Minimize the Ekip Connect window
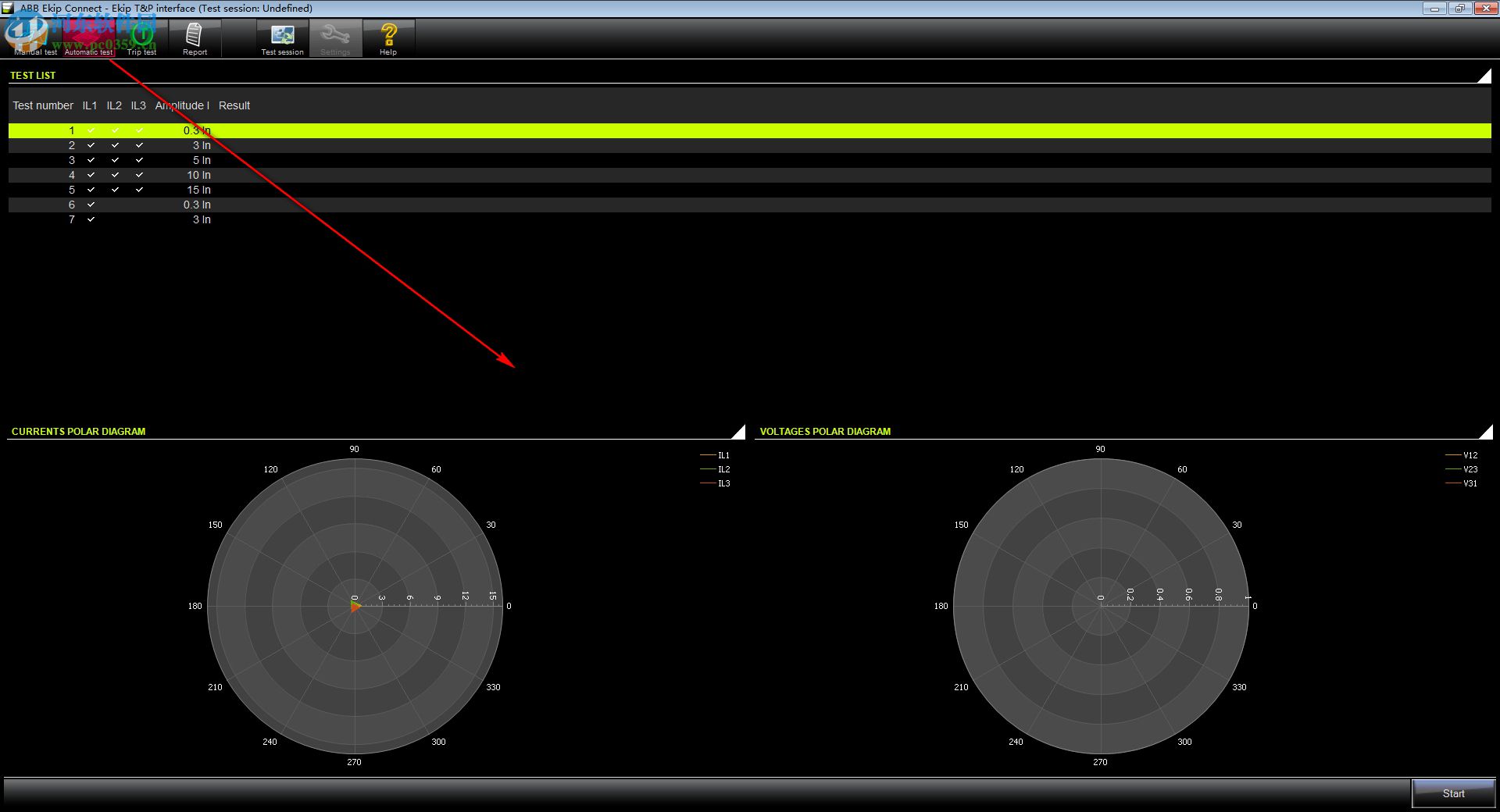 1434,9
